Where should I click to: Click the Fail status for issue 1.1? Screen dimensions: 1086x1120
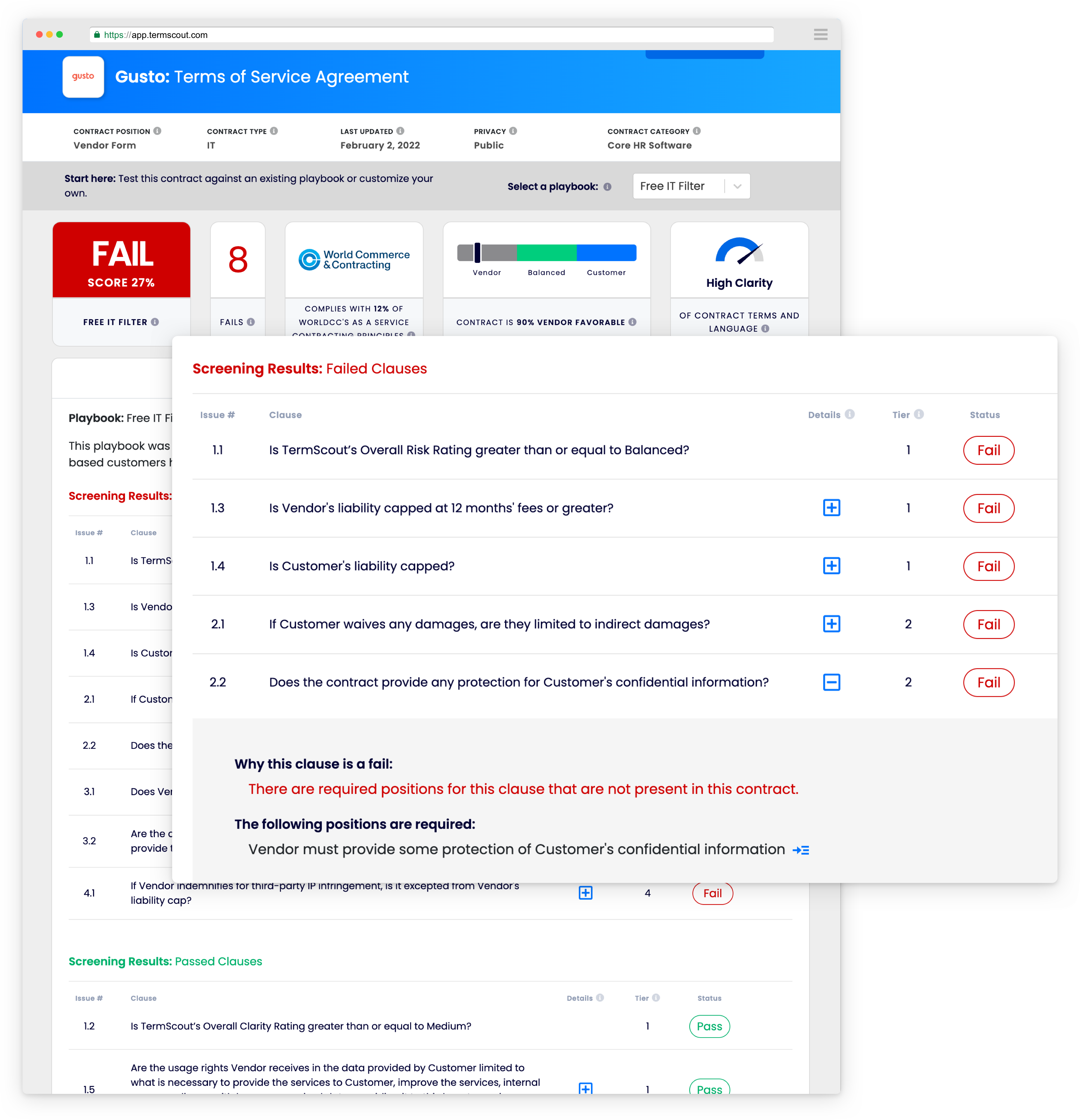point(989,450)
